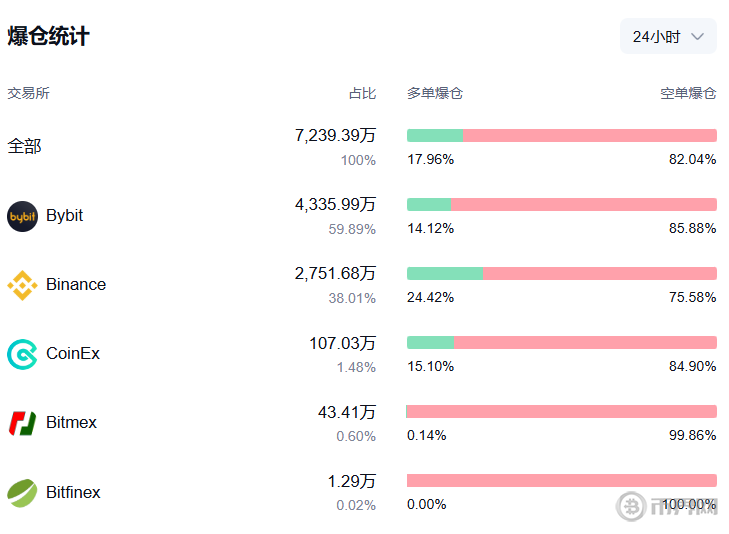Image resolution: width=729 pixels, height=534 pixels.
Task: Open the CoinEx exchange name link
Action: (73, 354)
